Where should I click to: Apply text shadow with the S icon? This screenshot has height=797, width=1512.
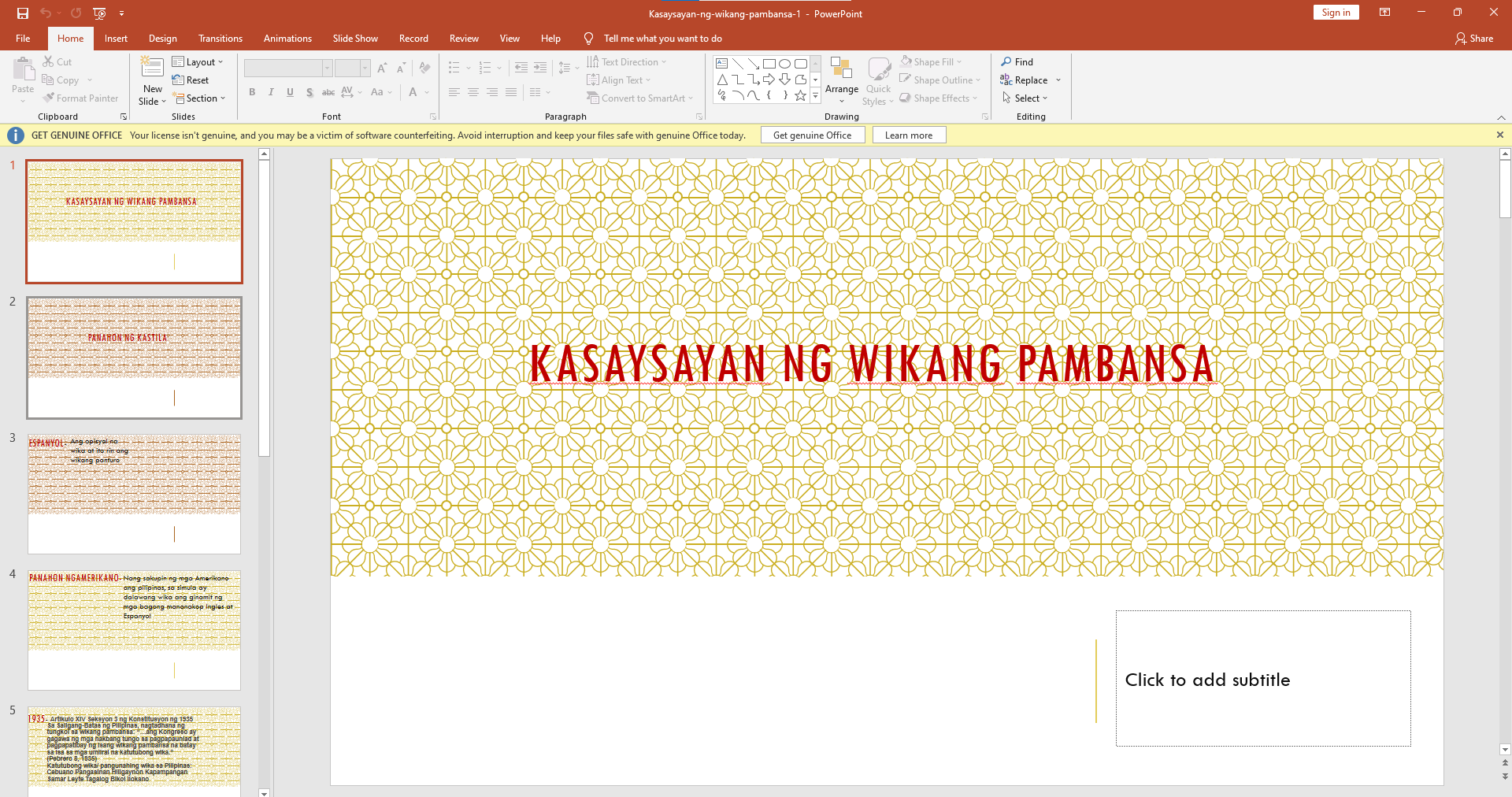[x=309, y=92]
